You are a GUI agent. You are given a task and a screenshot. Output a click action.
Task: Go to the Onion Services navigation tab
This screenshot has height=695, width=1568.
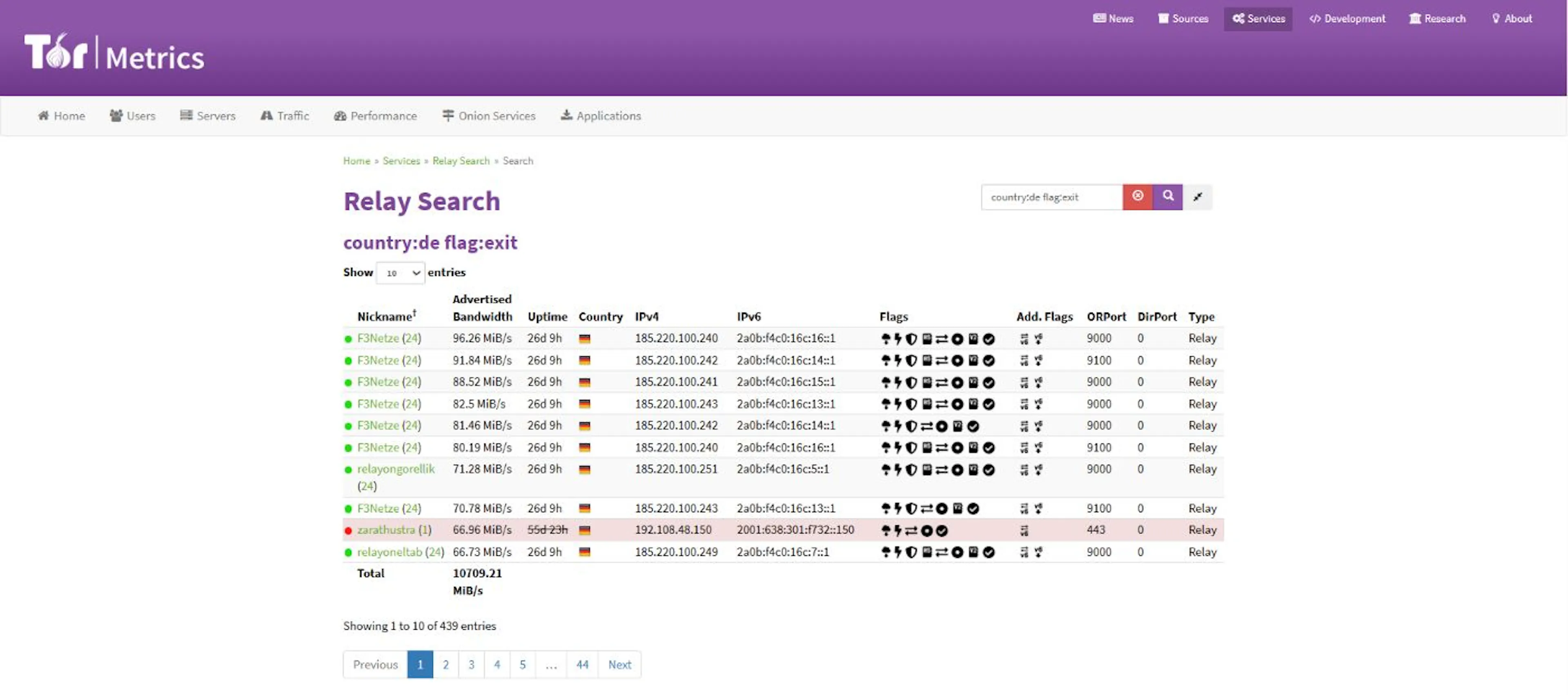(x=489, y=115)
